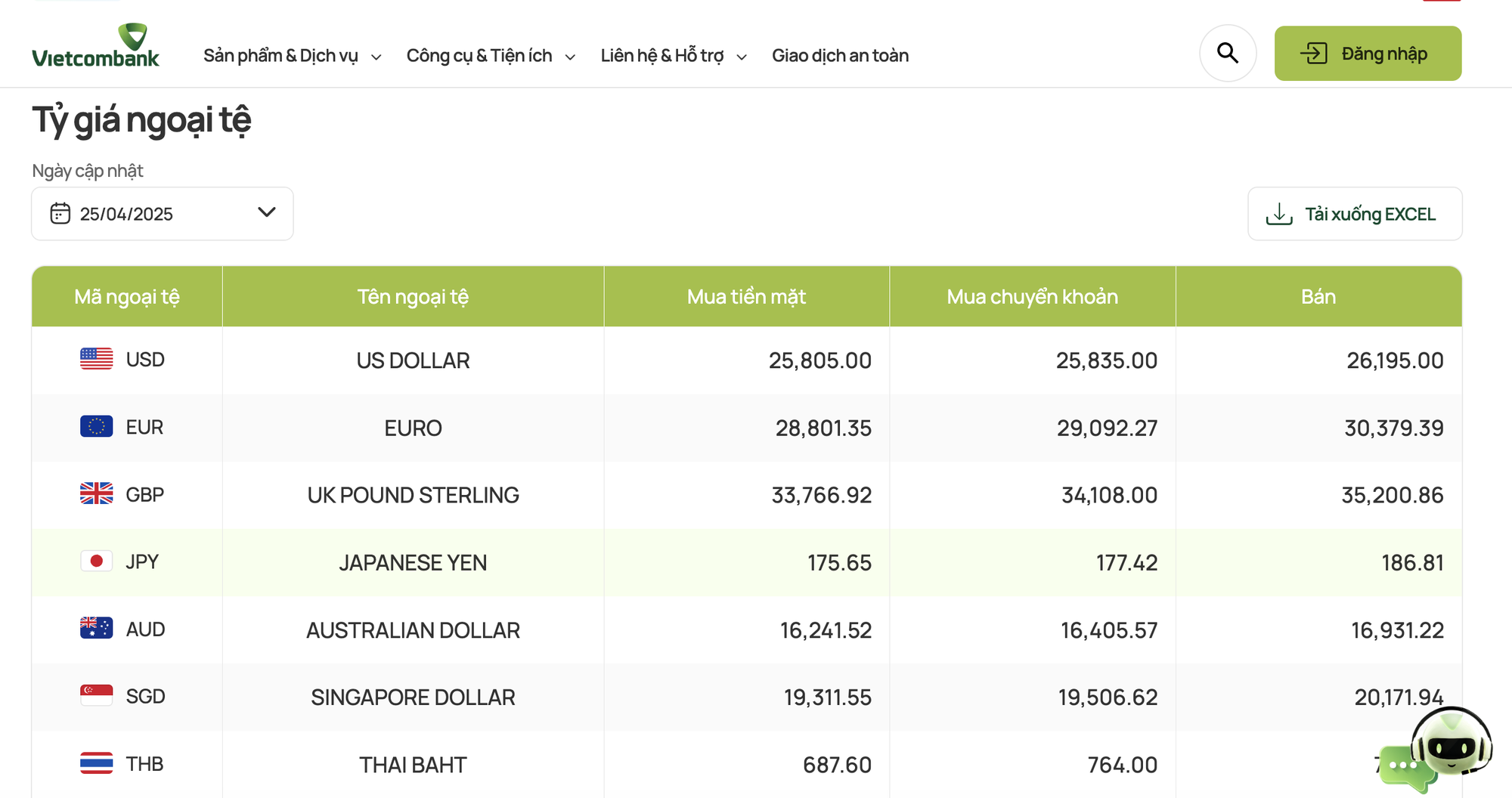Open the 25/04/2025 date dropdown
The image size is (1512, 798).
(163, 214)
